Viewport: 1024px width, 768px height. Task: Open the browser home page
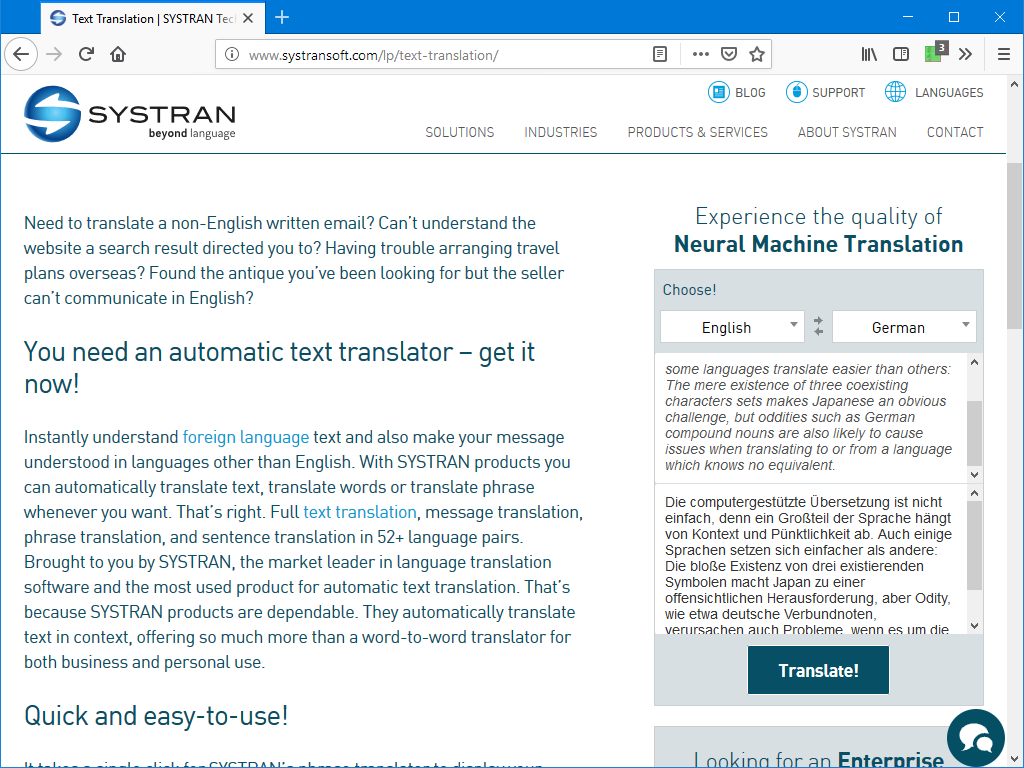click(x=118, y=54)
